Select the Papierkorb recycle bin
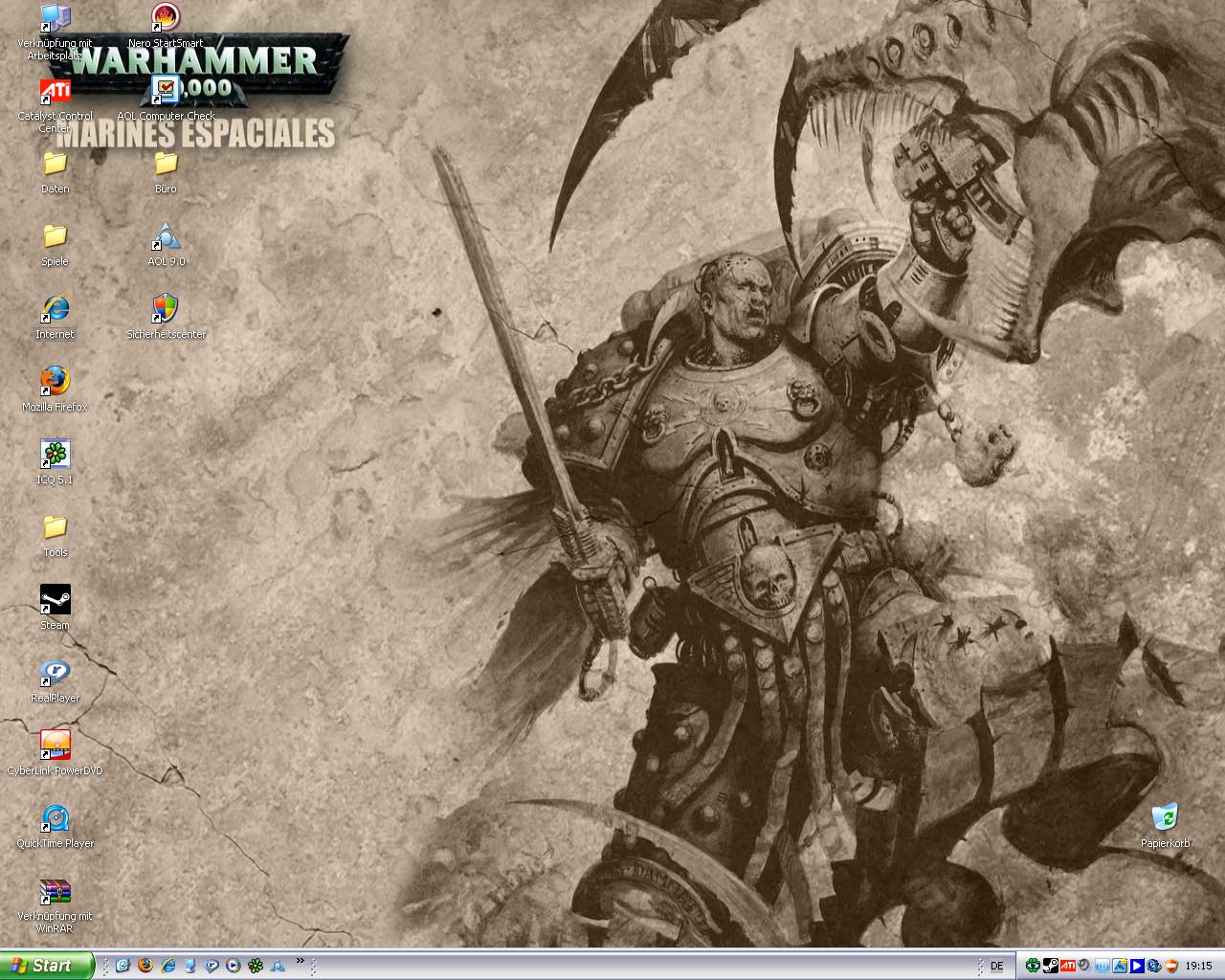Viewport: 1225px width, 980px height. point(1165,818)
